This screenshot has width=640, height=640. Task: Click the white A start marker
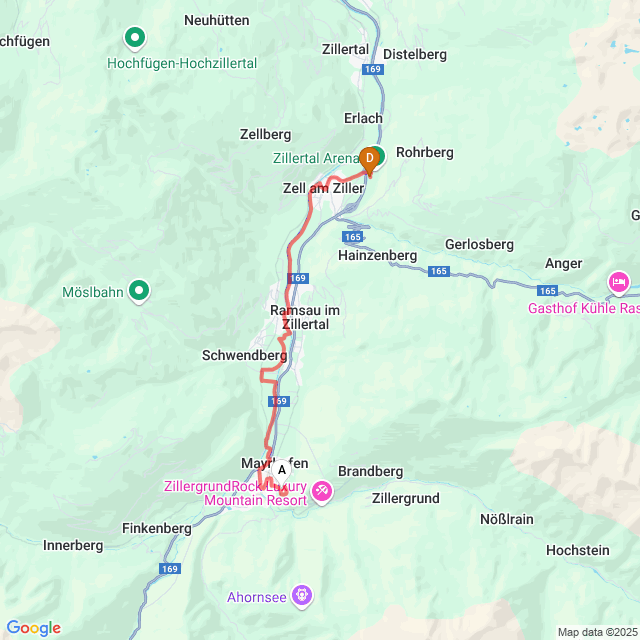coord(282,471)
